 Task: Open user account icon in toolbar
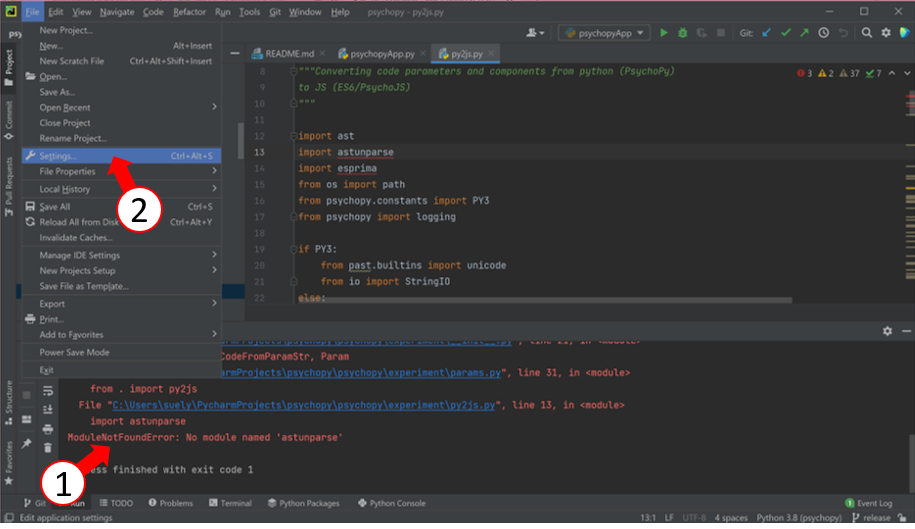click(x=535, y=33)
